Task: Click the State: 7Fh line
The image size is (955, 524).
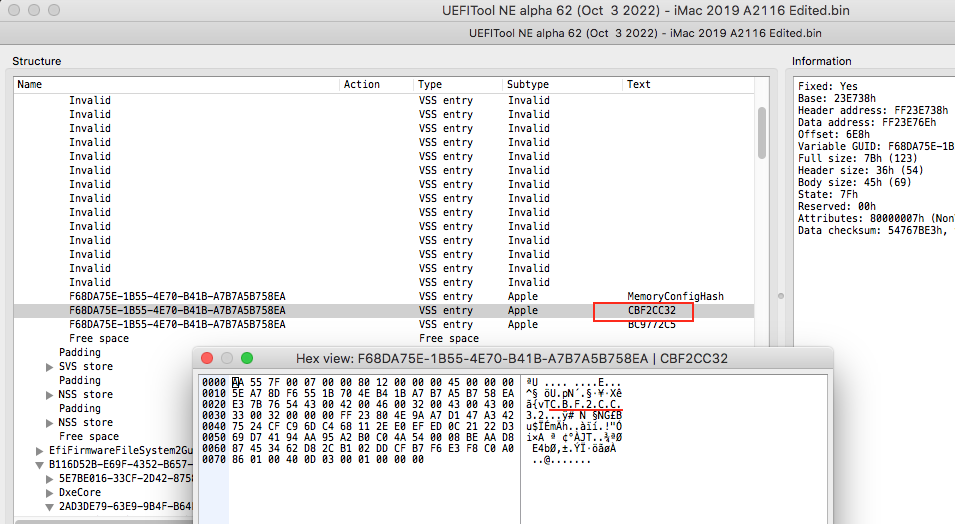Action: pyautogui.click(x=828, y=194)
